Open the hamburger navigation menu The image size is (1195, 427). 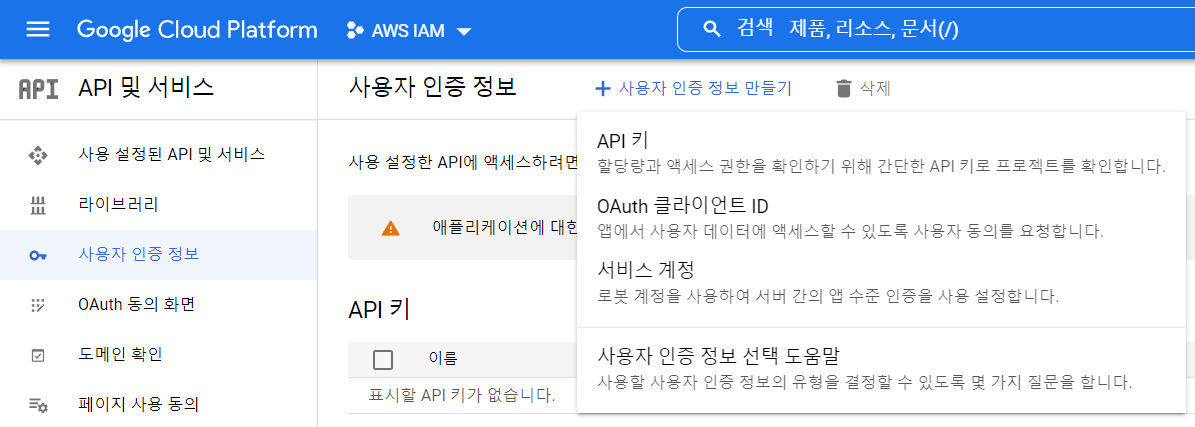(37, 30)
